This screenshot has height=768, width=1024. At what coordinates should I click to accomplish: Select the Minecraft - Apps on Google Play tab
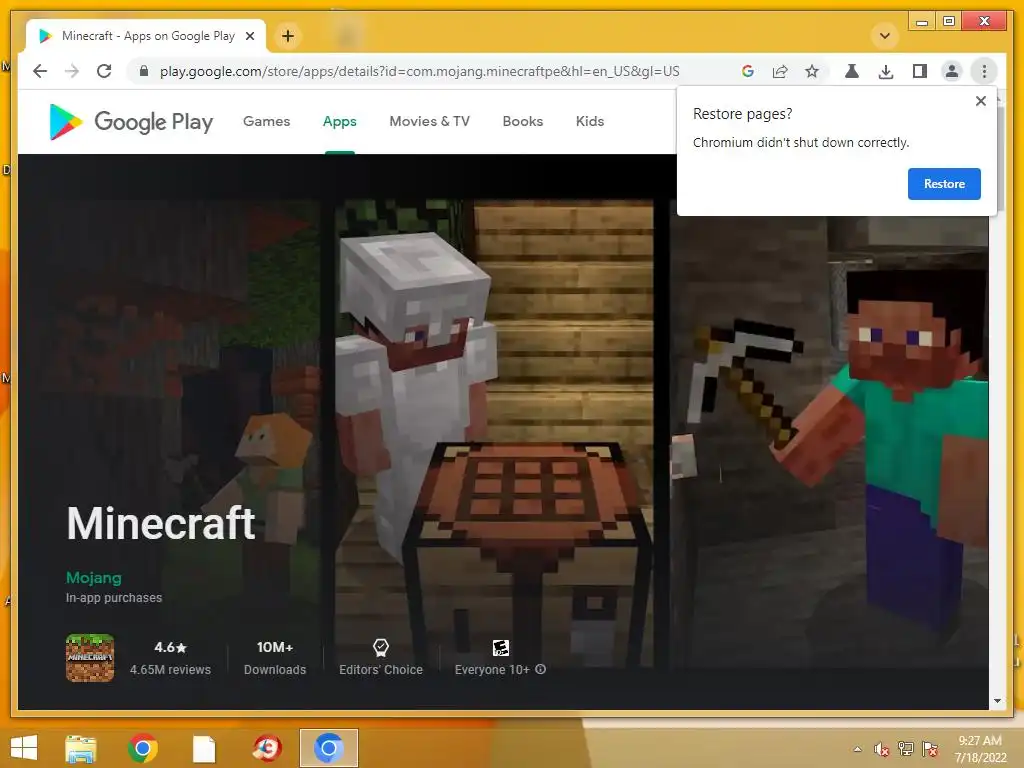(x=147, y=36)
